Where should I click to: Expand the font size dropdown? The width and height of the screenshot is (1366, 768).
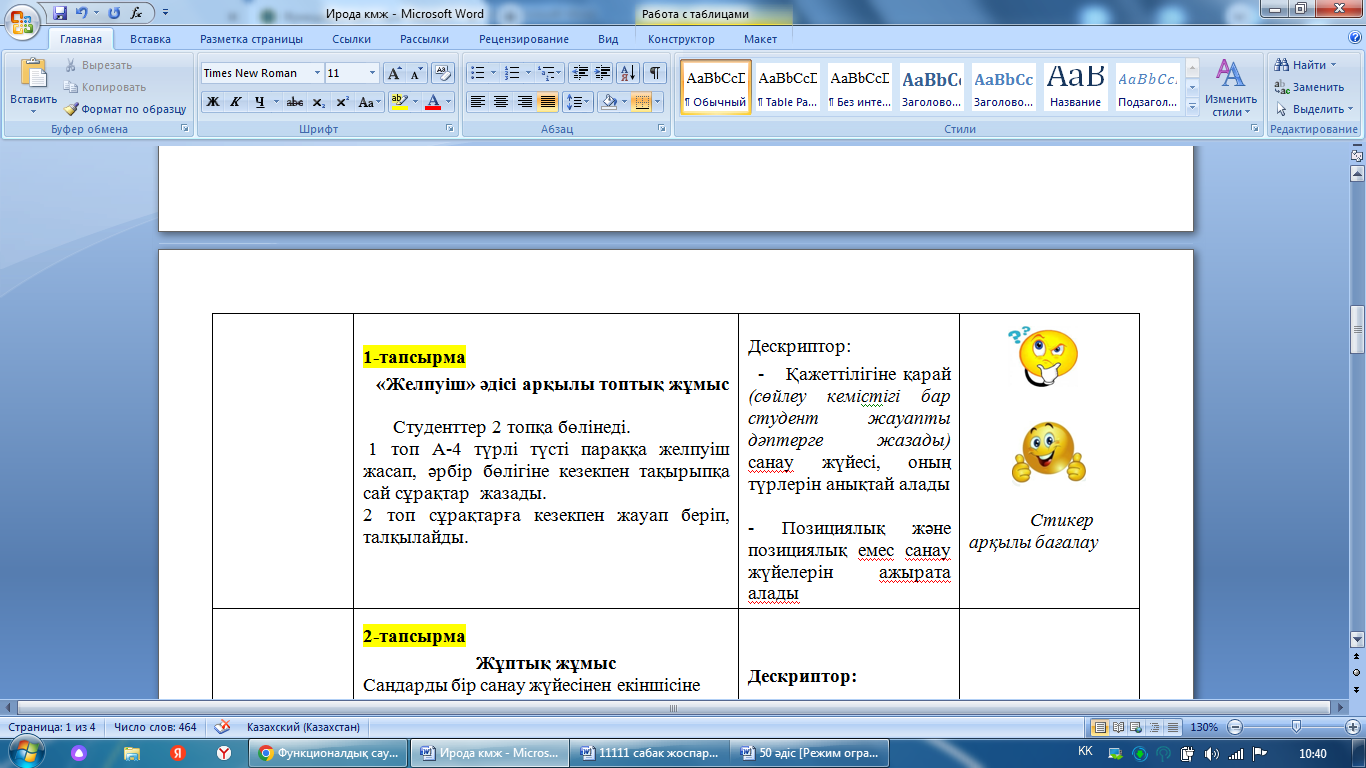(x=373, y=73)
